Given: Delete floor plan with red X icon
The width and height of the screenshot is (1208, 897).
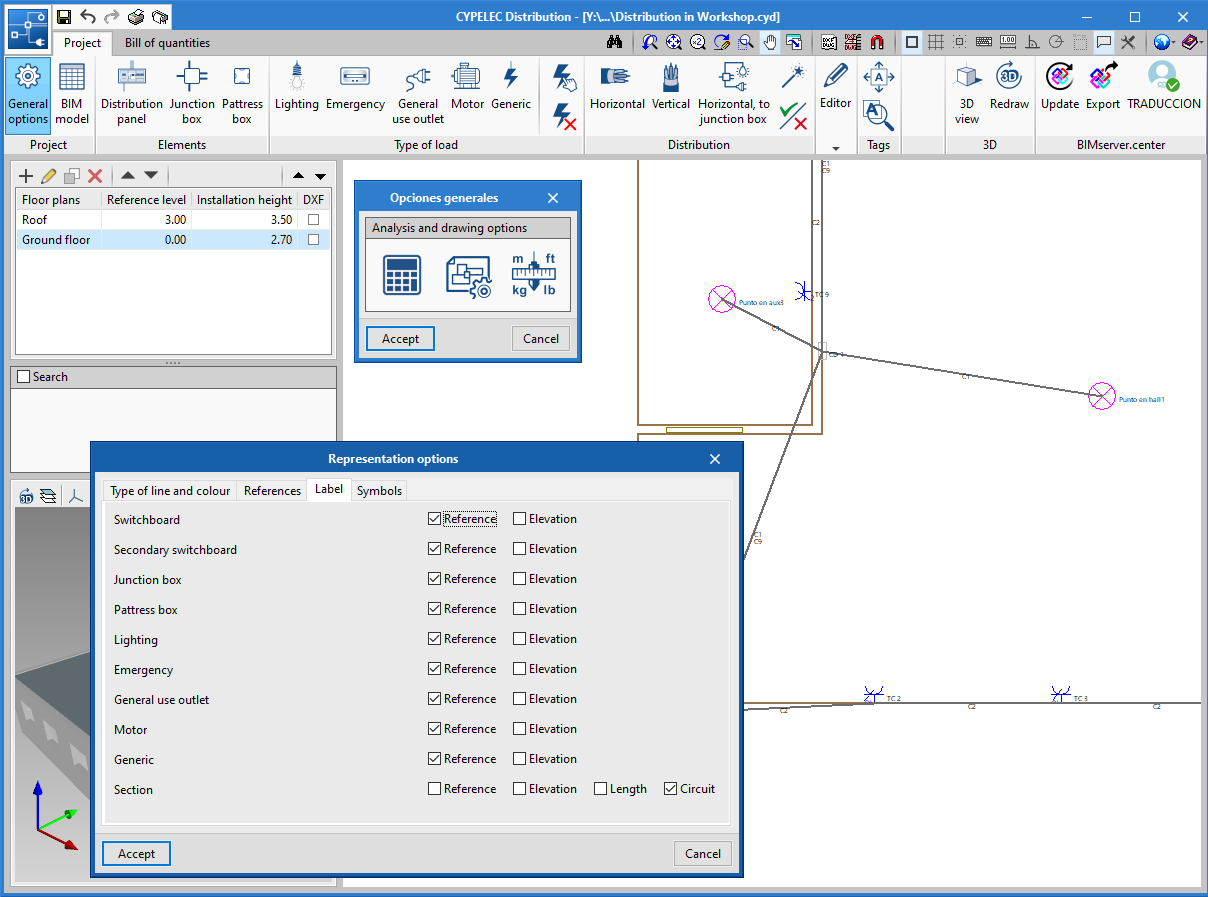Looking at the screenshot, I should coord(95,176).
